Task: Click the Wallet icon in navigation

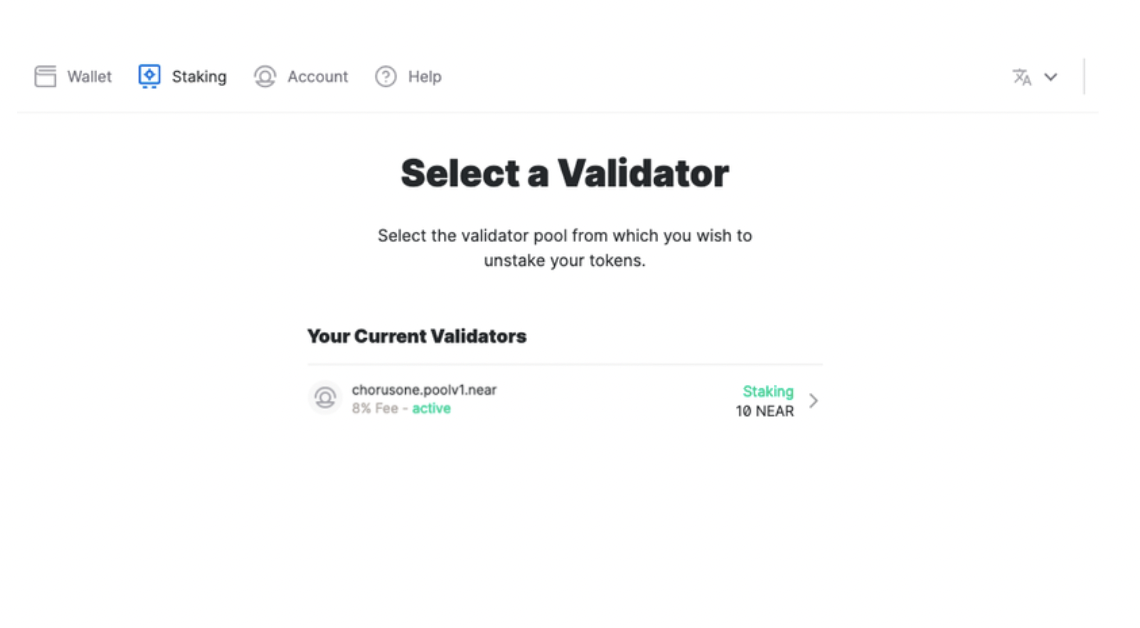Action: click(x=45, y=77)
